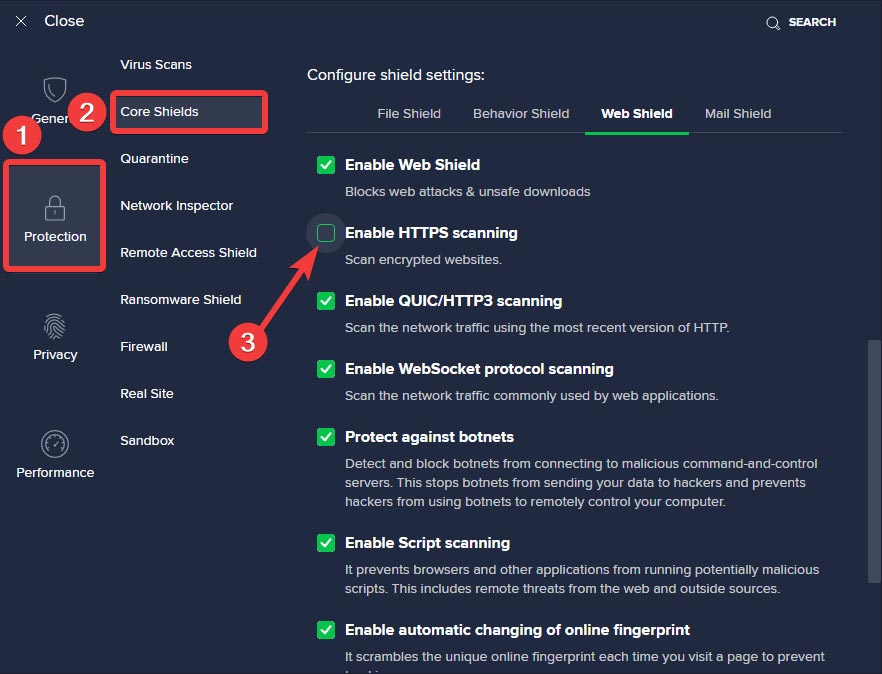Click the X close icon top left
The image size is (882, 674).
tap(21, 20)
